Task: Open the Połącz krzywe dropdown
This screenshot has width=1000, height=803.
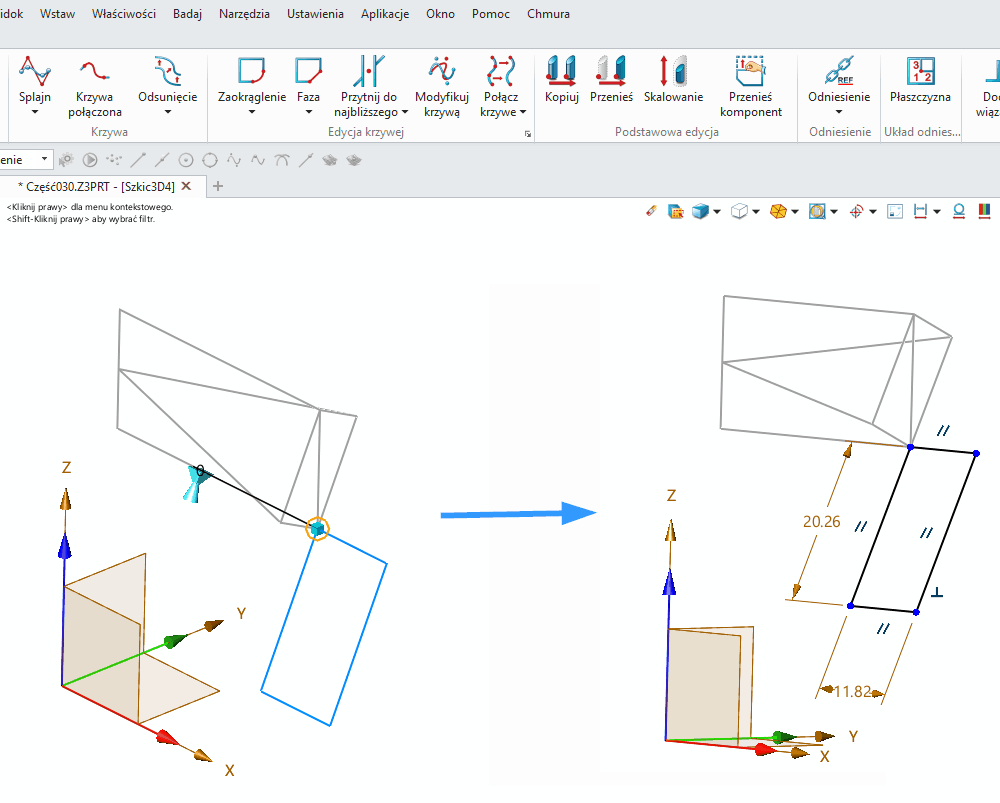Action: (x=525, y=113)
